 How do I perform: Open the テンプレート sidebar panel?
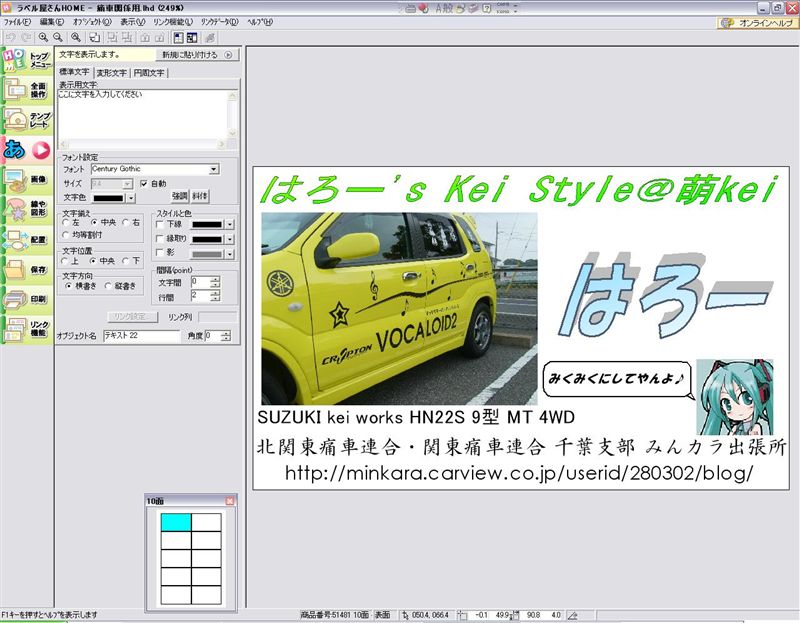tap(27, 120)
